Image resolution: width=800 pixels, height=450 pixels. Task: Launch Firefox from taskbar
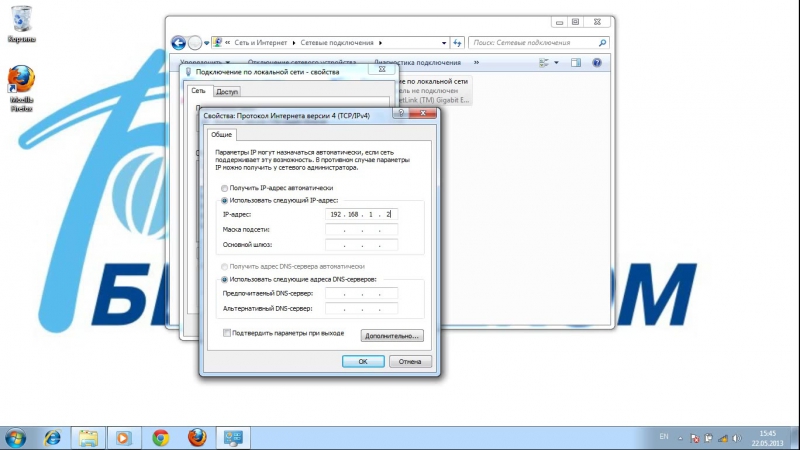[x=197, y=438]
